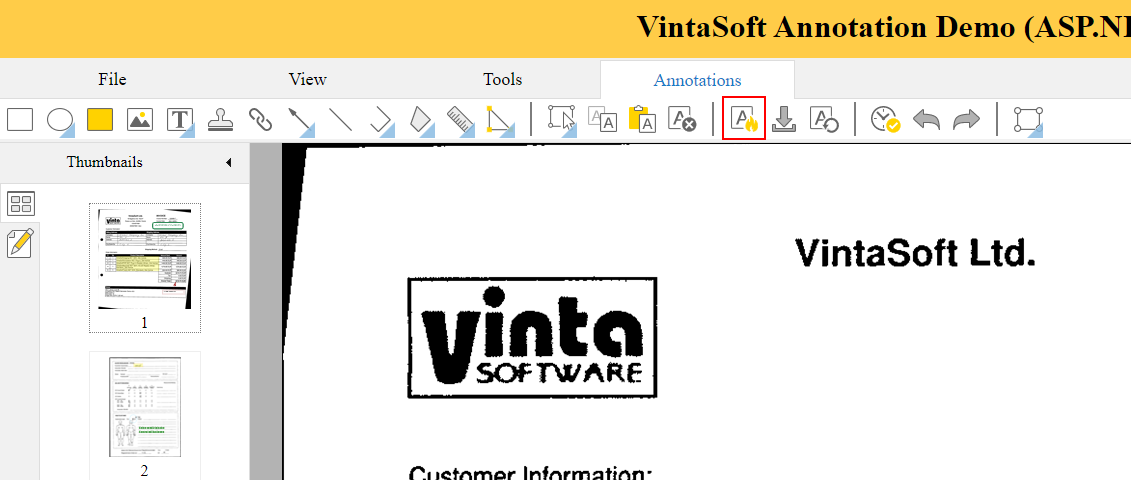Image resolution: width=1131 pixels, height=480 pixels.
Task: Burn annotations into the image
Action: coord(744,118)
